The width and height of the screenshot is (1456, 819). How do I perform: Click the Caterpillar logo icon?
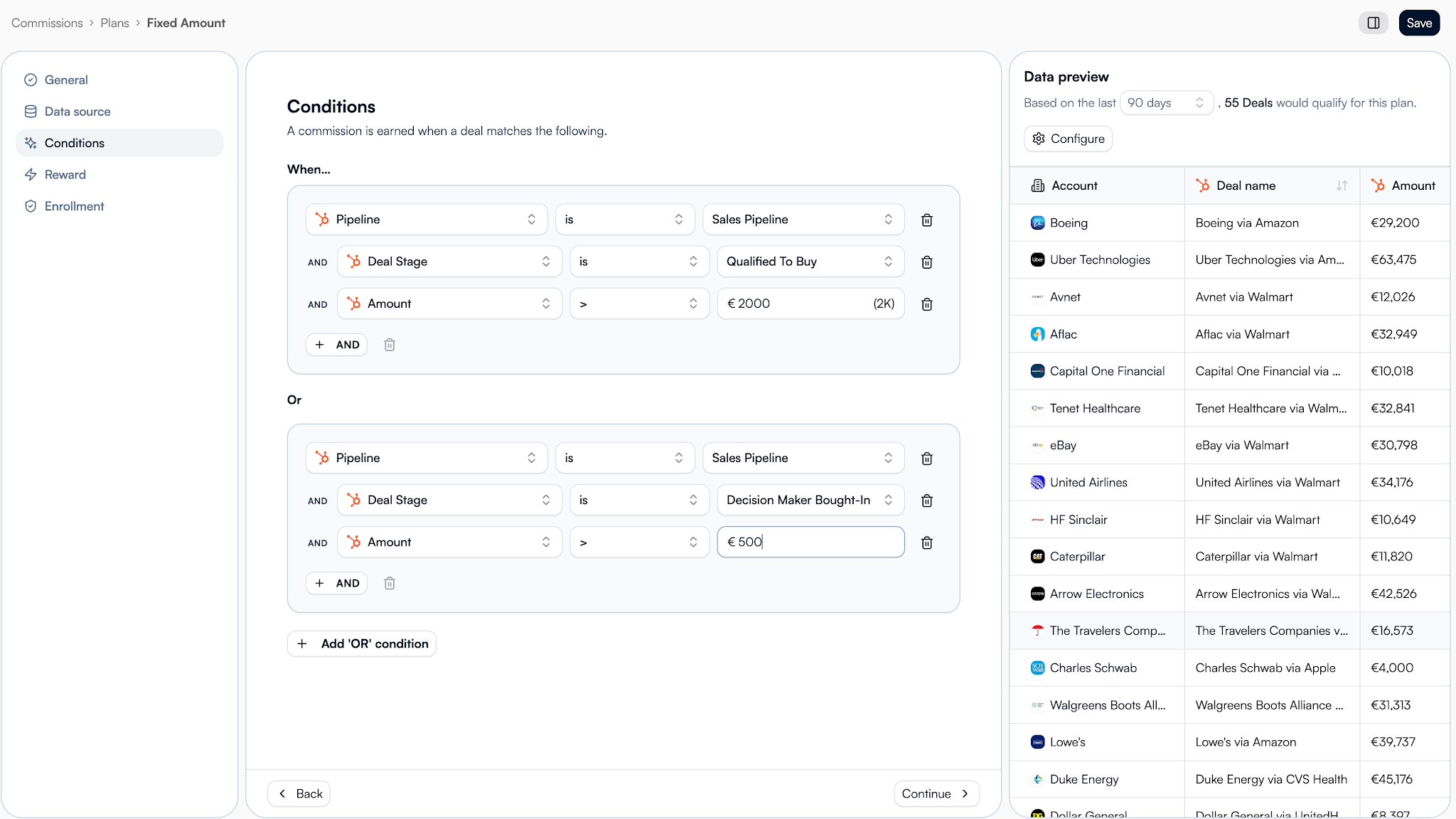(x=1037, y=557)
